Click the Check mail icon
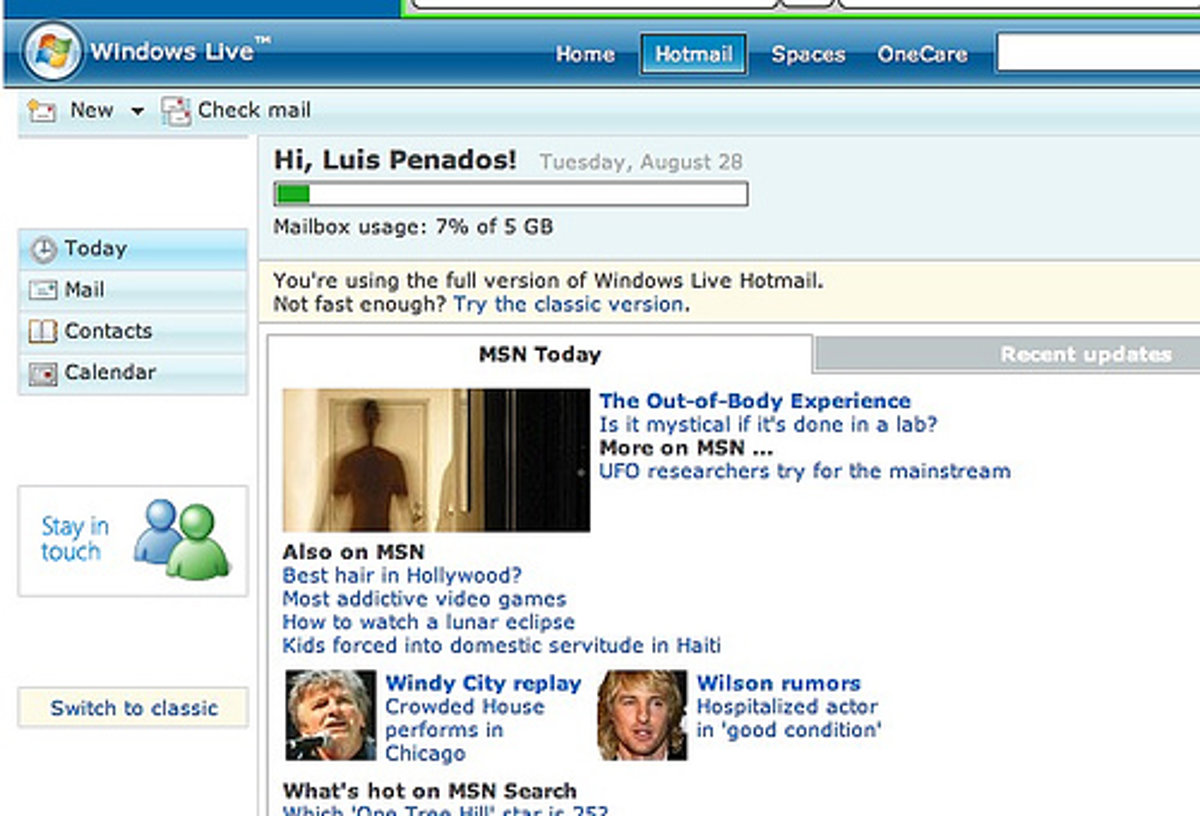Viewport: 1200px width, 816px height. point(176,111)
